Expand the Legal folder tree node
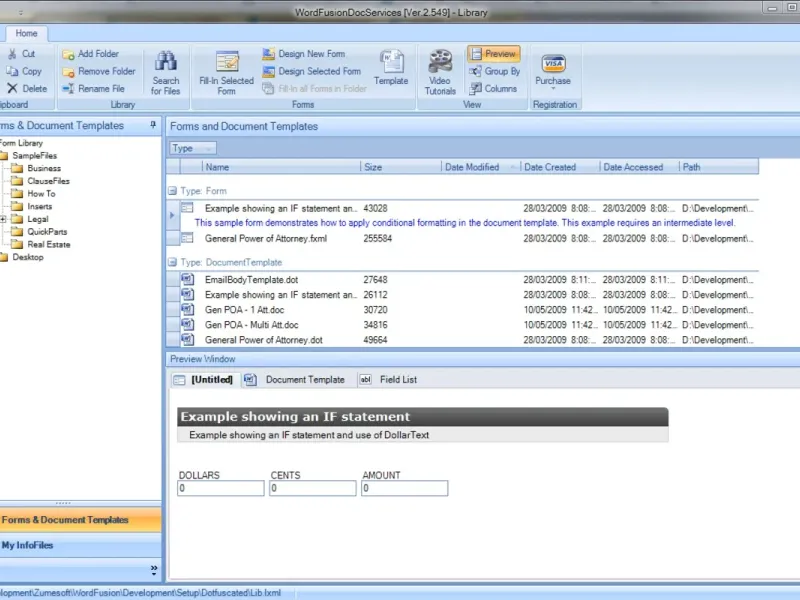Viewport: 800px width, 600px height. (3, 219)
